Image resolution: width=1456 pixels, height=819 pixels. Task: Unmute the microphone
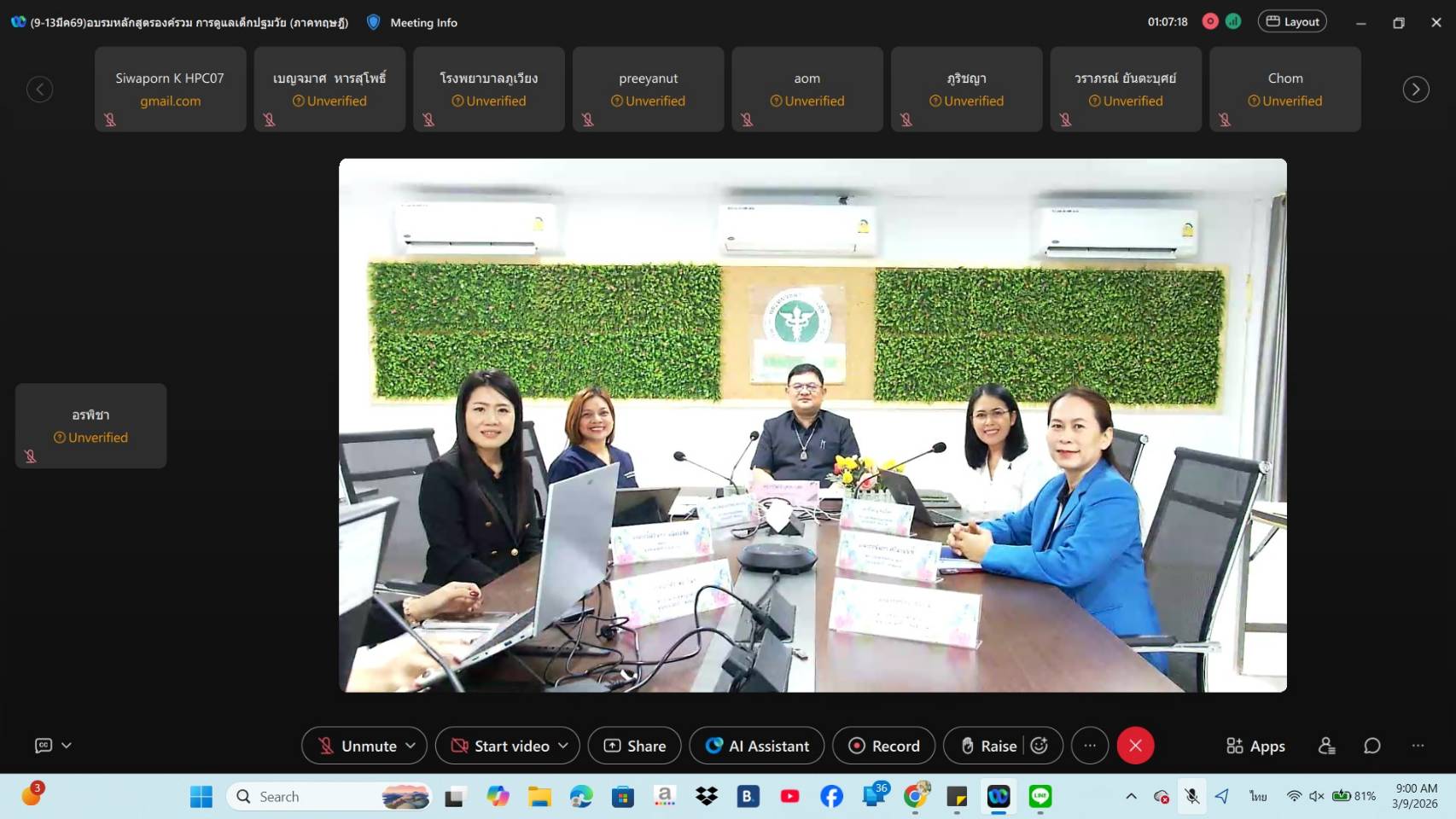click(358, 746)
